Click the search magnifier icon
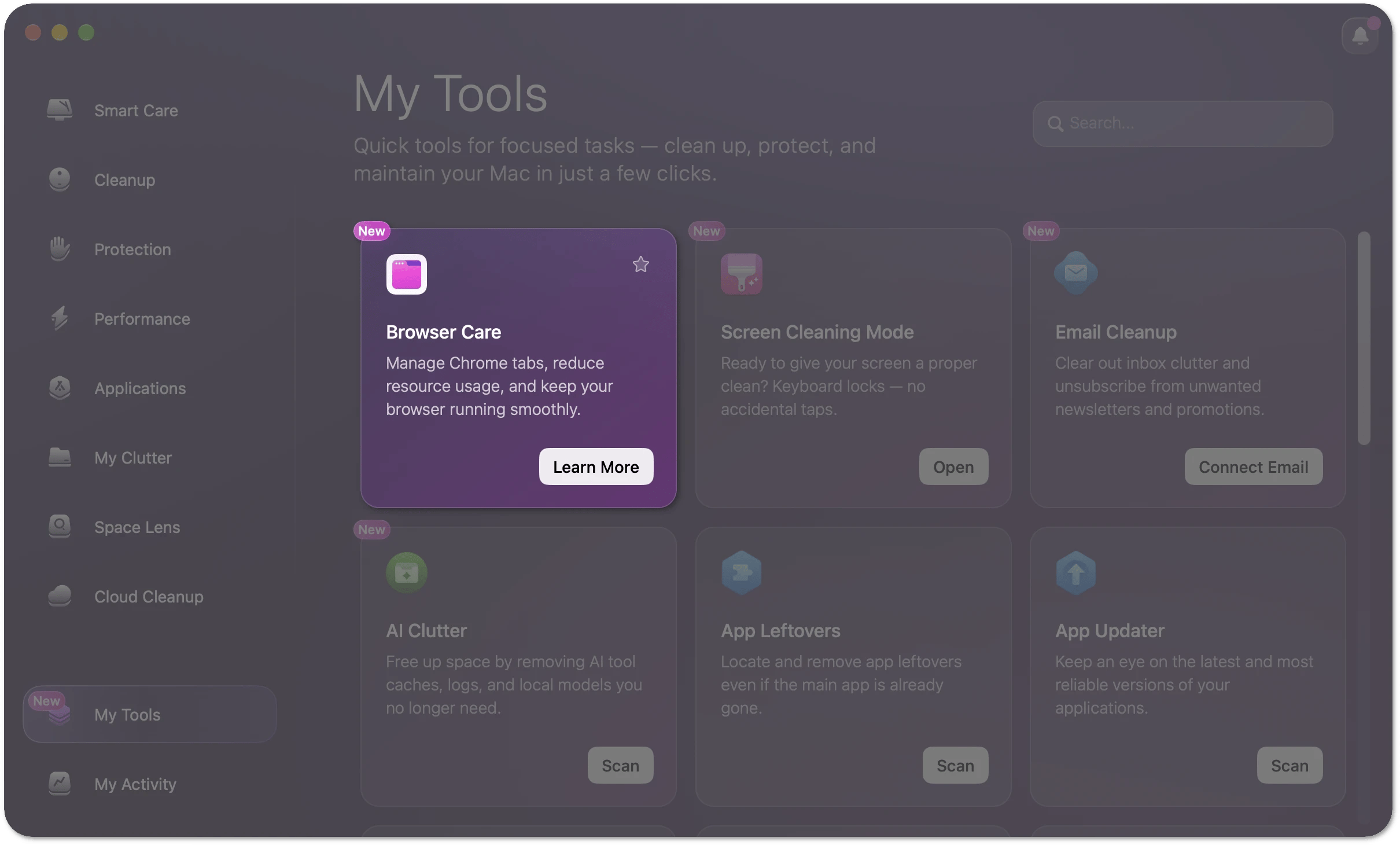1400x845 pixels. [x=1055, y=124]
